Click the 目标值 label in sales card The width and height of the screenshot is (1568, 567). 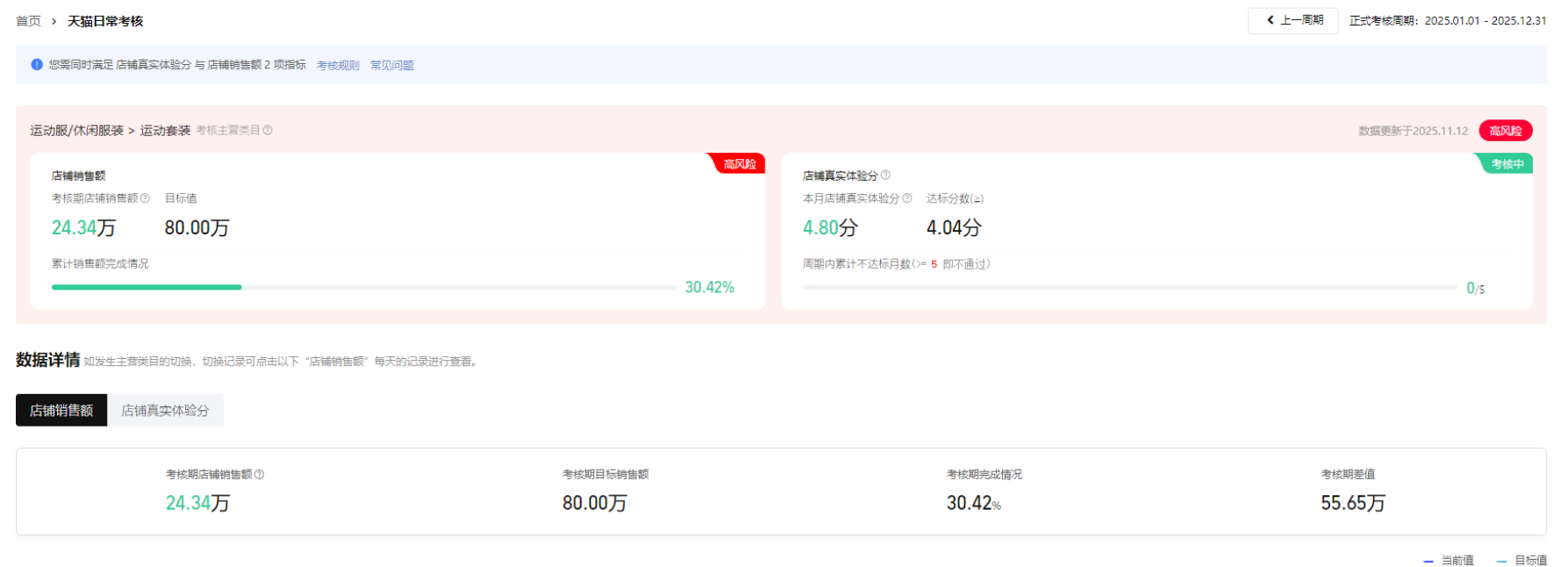(181, 198)
